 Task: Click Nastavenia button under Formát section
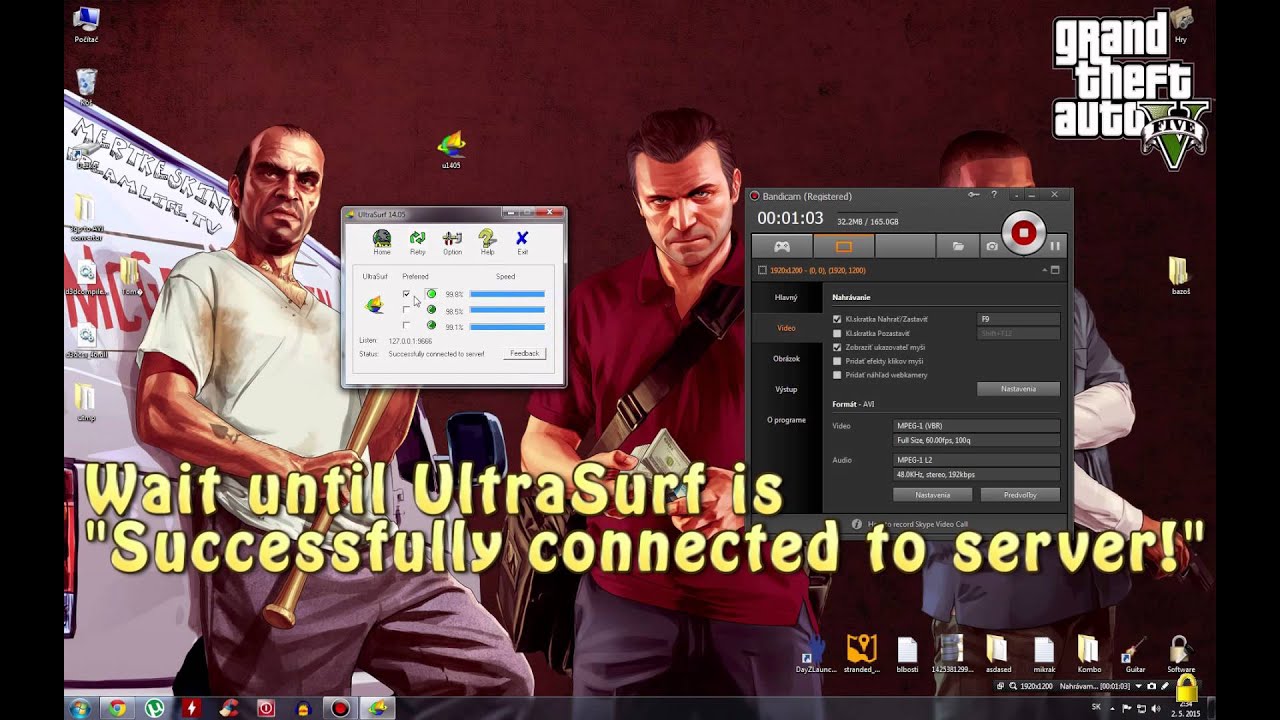point(933,495)
